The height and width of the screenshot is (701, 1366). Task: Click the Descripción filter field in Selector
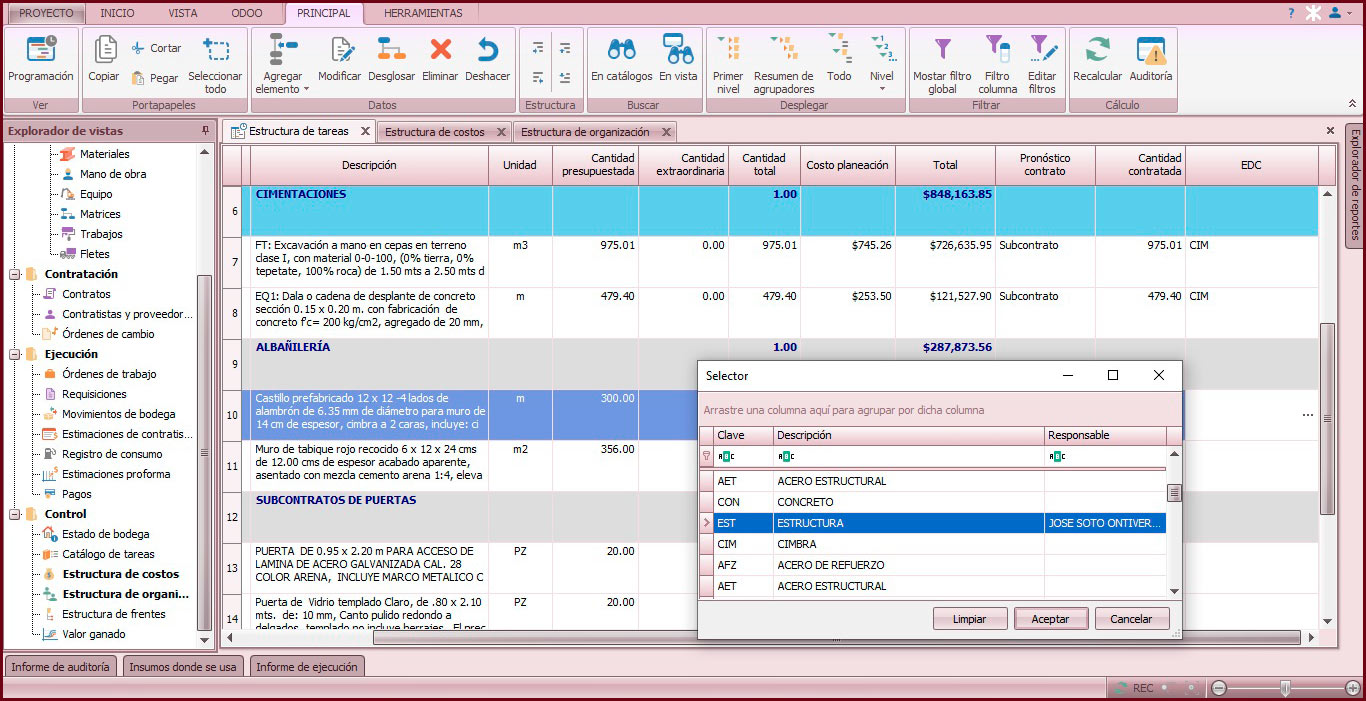tap(909, 456)
